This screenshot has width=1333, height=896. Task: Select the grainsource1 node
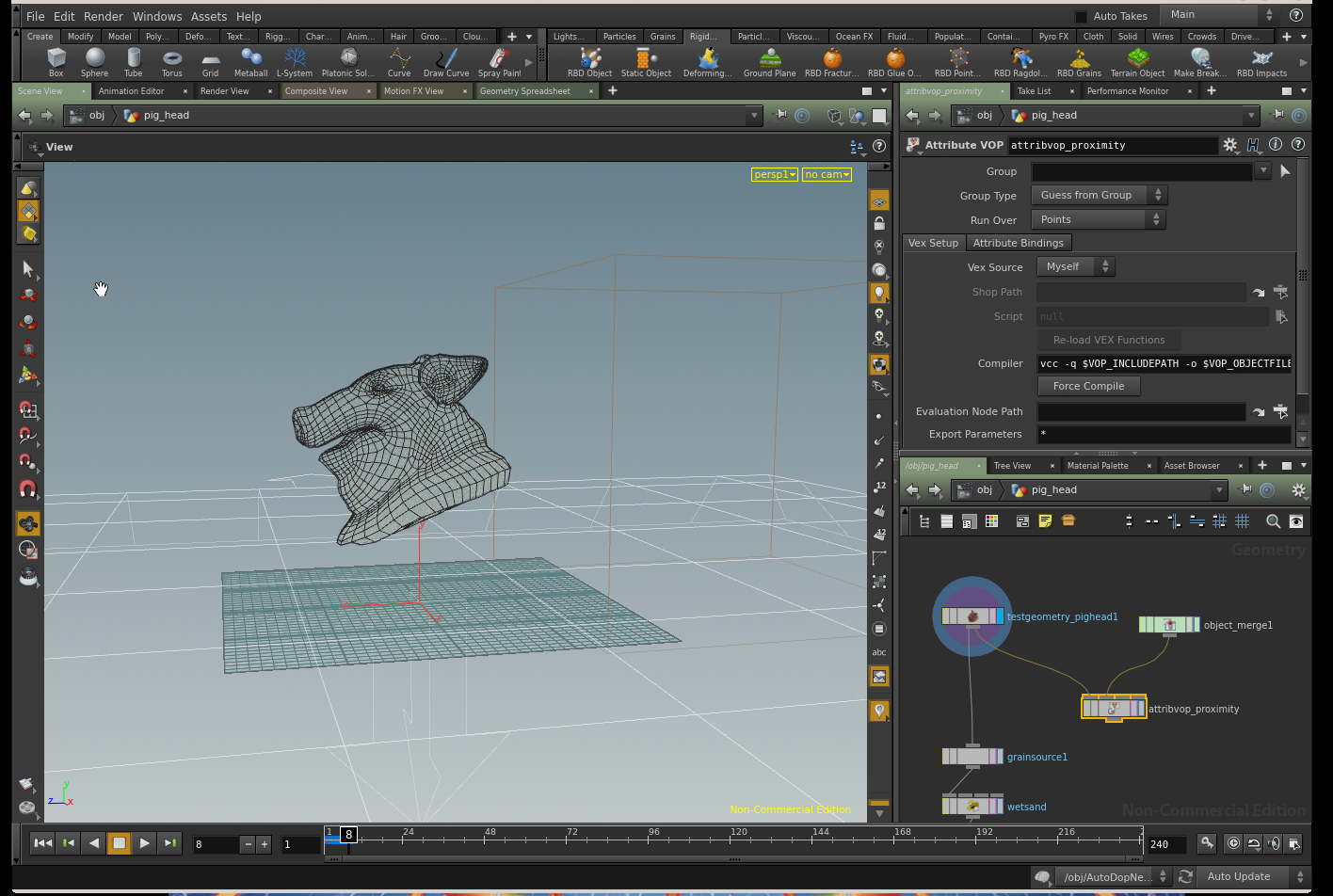(972, 757)
